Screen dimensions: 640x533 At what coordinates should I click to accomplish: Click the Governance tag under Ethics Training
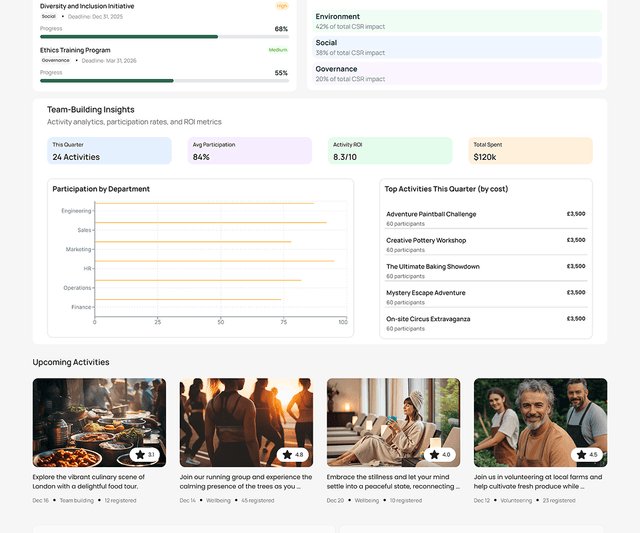[x=56, y=60]
